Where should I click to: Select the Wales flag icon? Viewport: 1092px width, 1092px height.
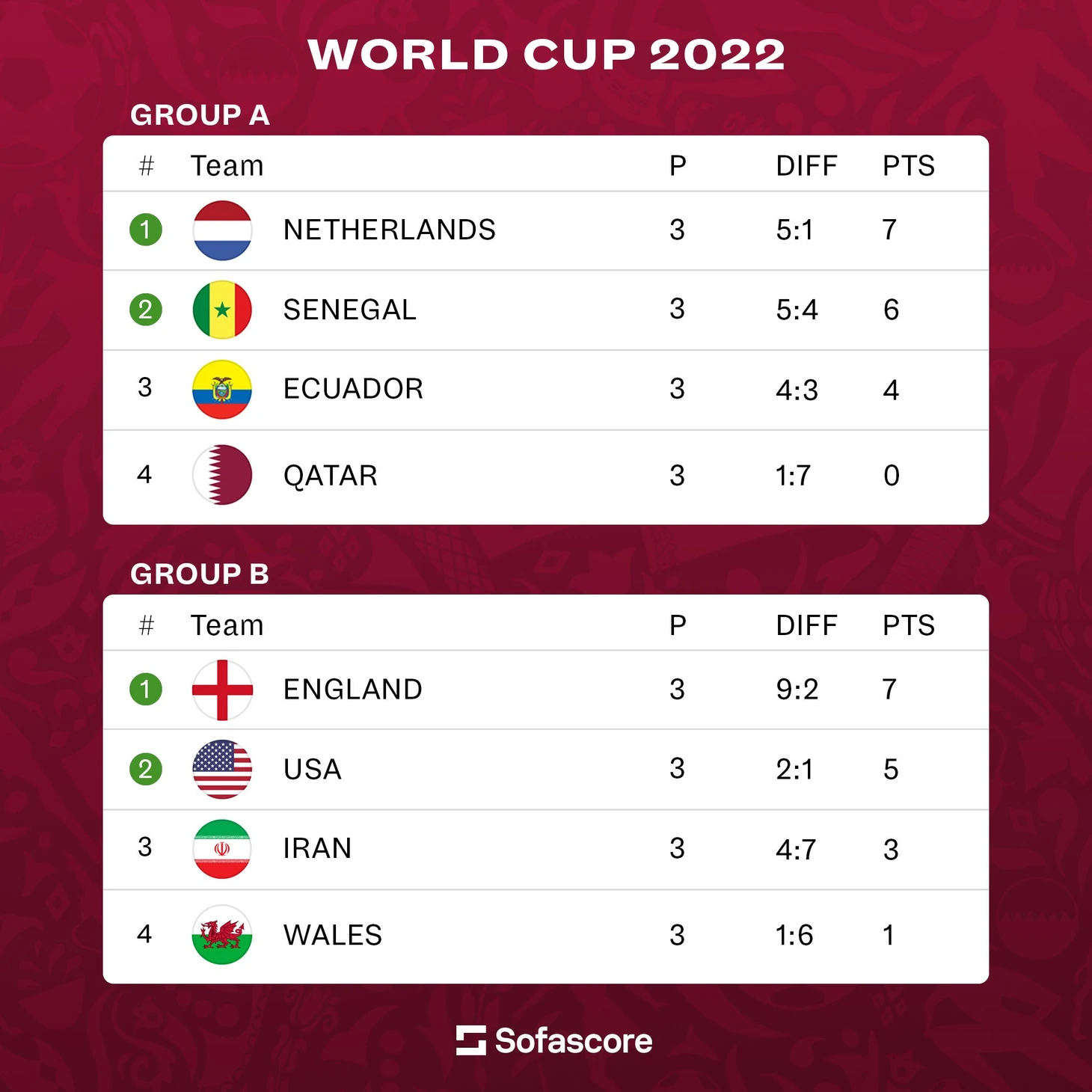point(222,934)
